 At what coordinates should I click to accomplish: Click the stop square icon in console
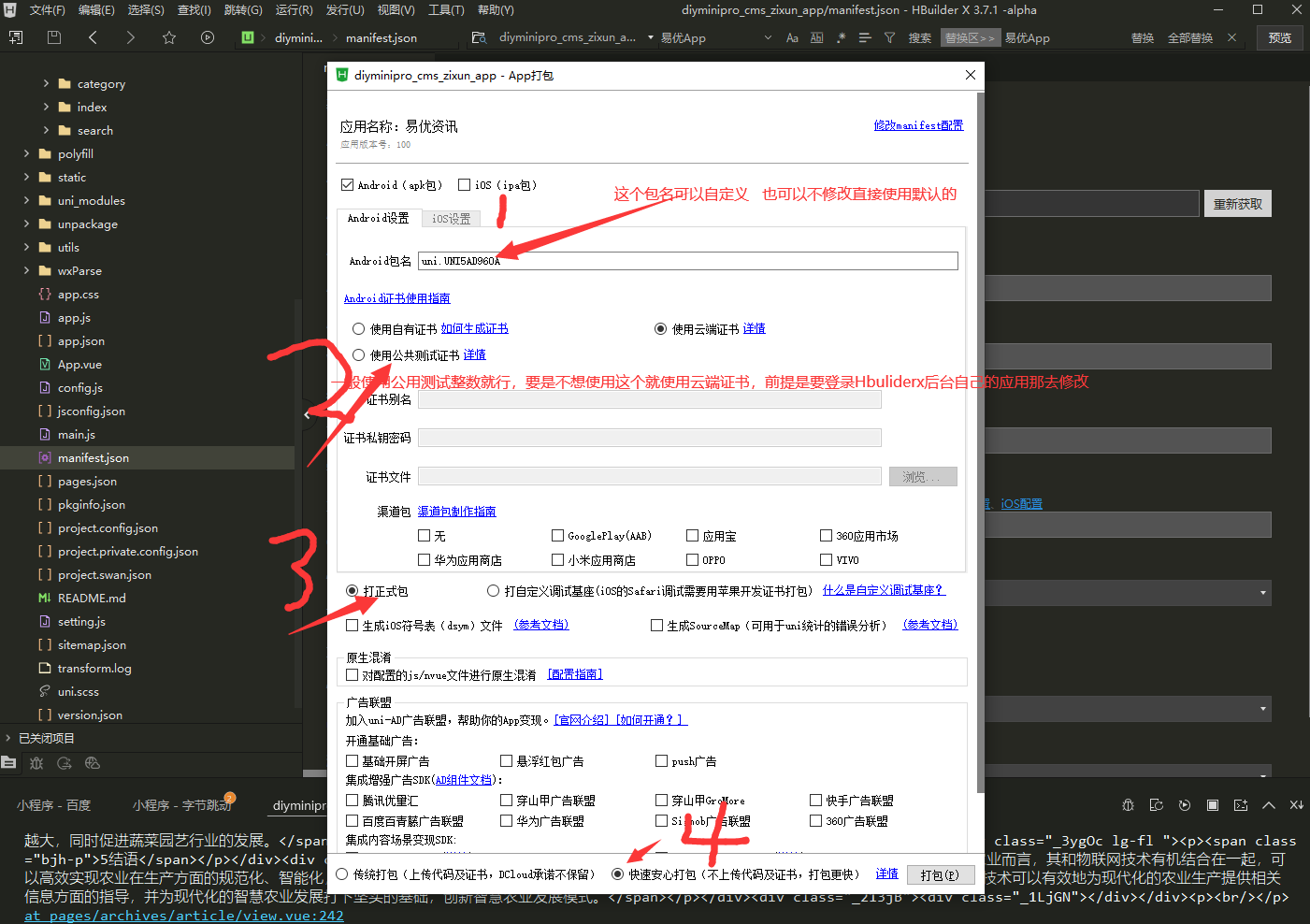(1213, 805)
